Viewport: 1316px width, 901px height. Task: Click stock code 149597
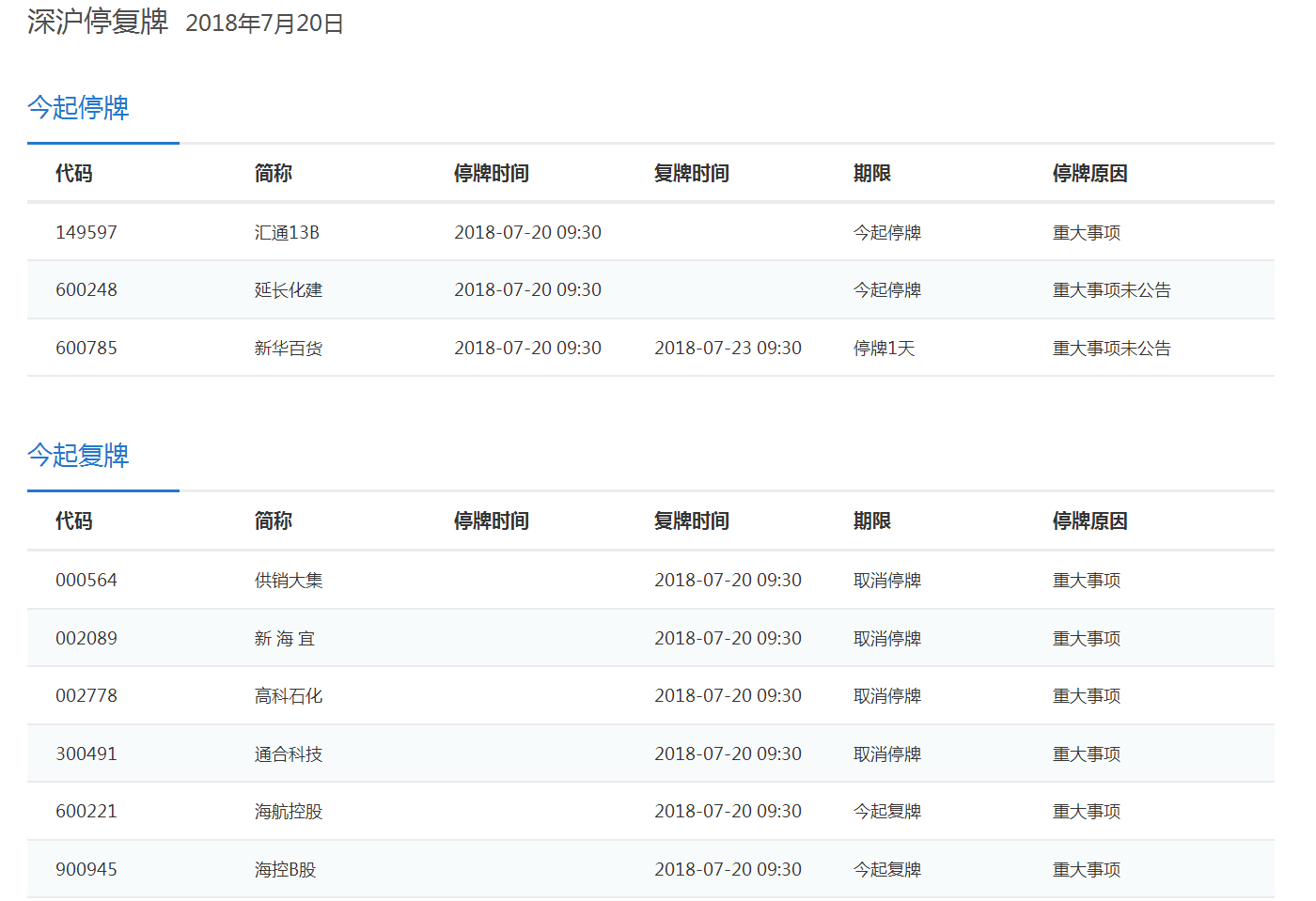click(86, 232)
